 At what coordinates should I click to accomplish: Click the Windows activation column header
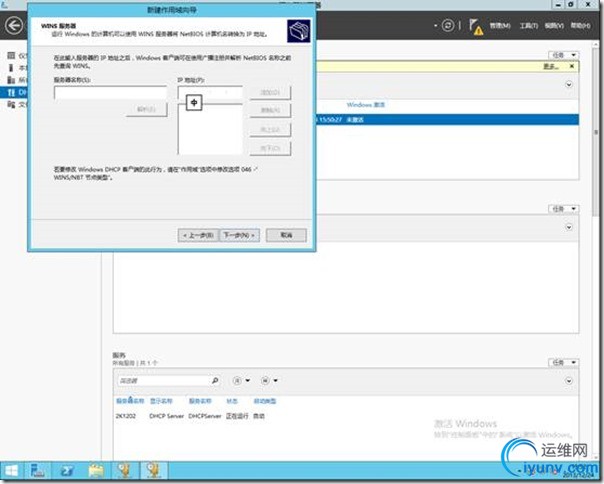365,105
